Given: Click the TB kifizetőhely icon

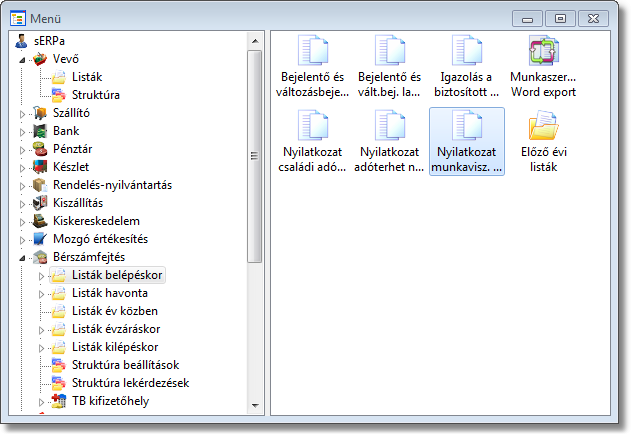Looking at the screenshot, I should coord(59,401).
